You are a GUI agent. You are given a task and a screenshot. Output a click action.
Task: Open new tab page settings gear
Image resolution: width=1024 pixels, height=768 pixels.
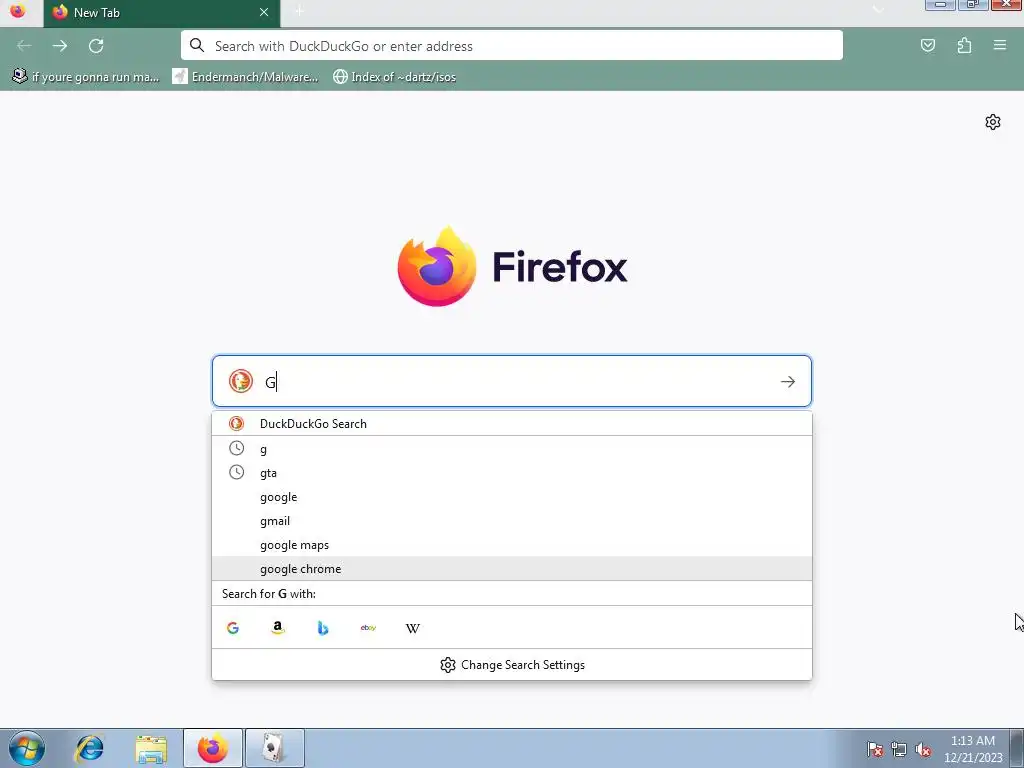(993, 122)
